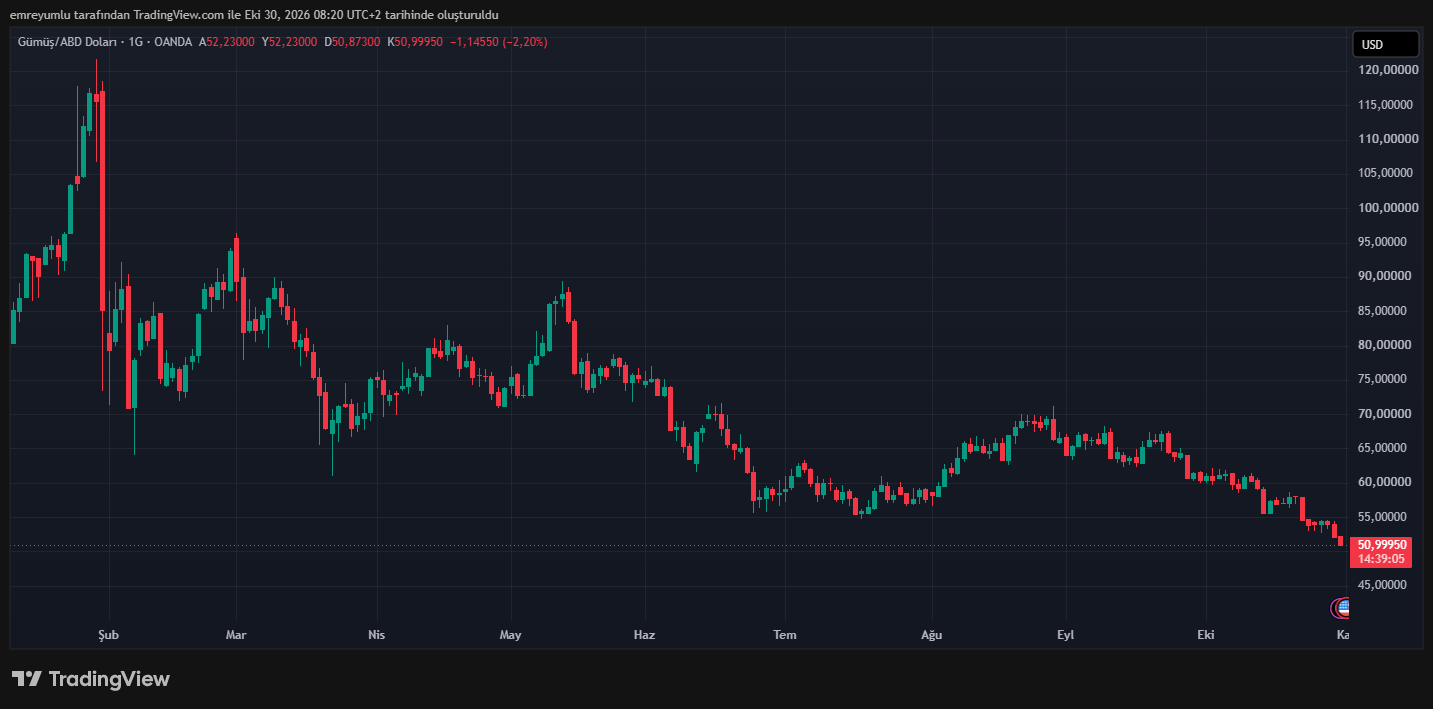Click the change value −1,14550 (−2,20%)

pyautogui.click(x=499, y=42)
